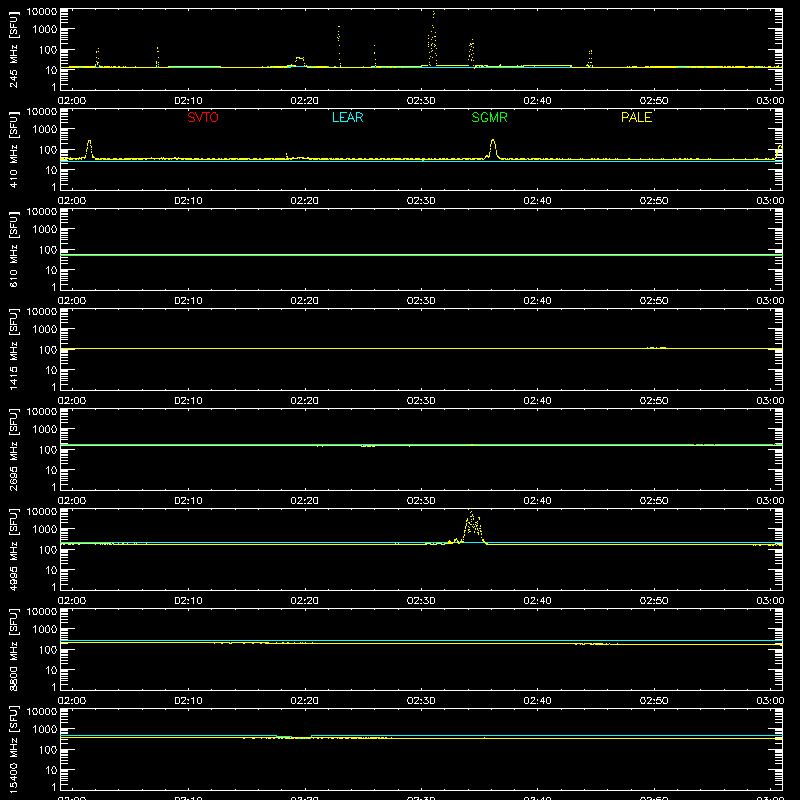The height and width of the screenshot is (800, 800).
Task: Click the 245 MHz spike near 02:45
Action: (x=590, y=59)
